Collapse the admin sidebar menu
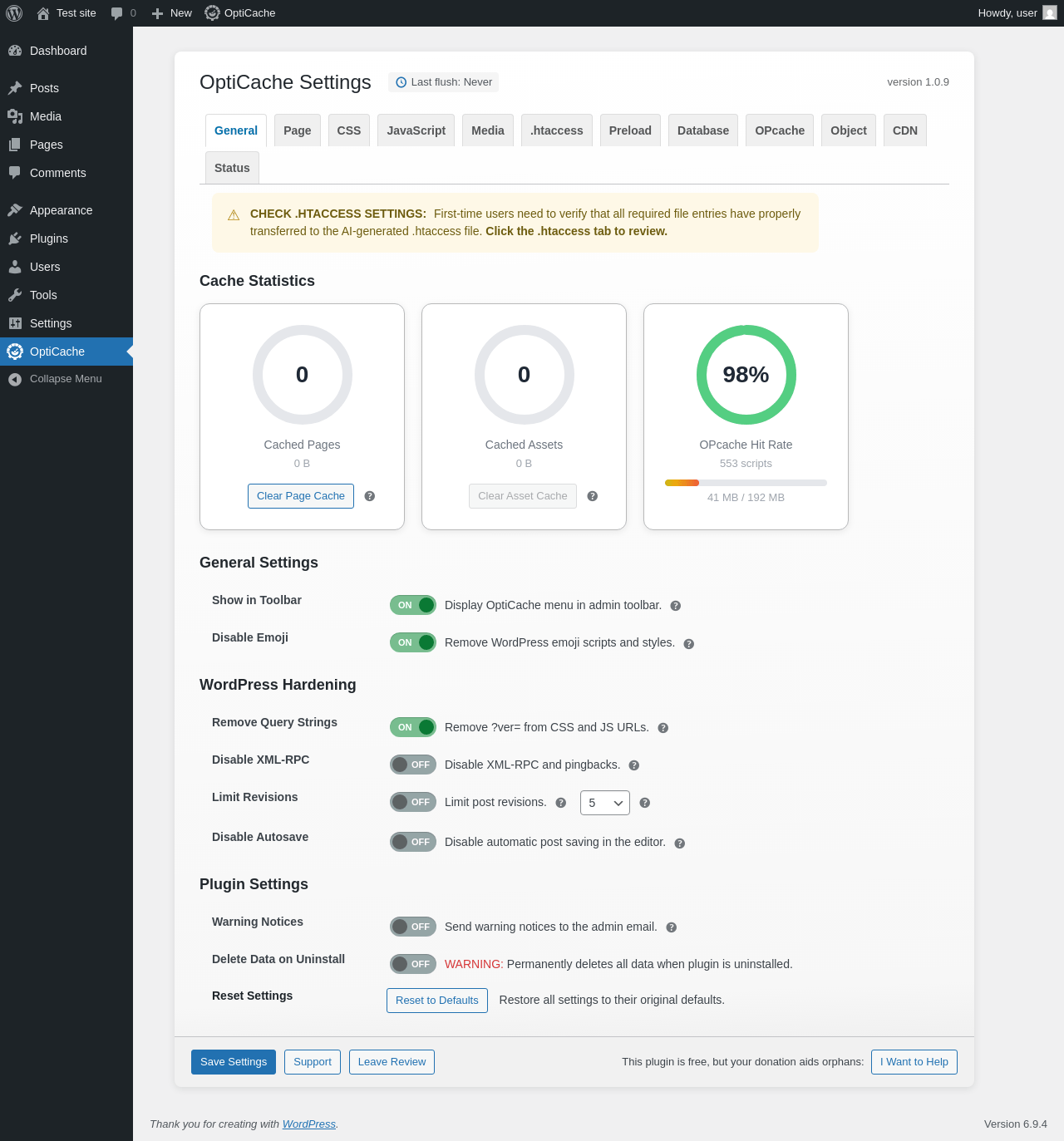Screen dimensions: 1064x1141 click(66, 379)
